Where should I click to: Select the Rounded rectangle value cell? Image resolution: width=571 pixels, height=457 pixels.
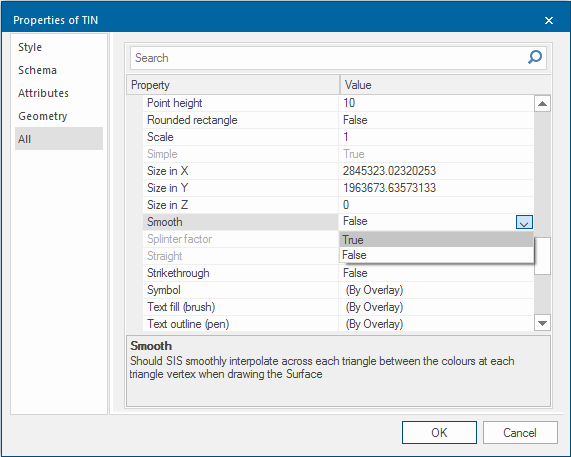point(436,120)
